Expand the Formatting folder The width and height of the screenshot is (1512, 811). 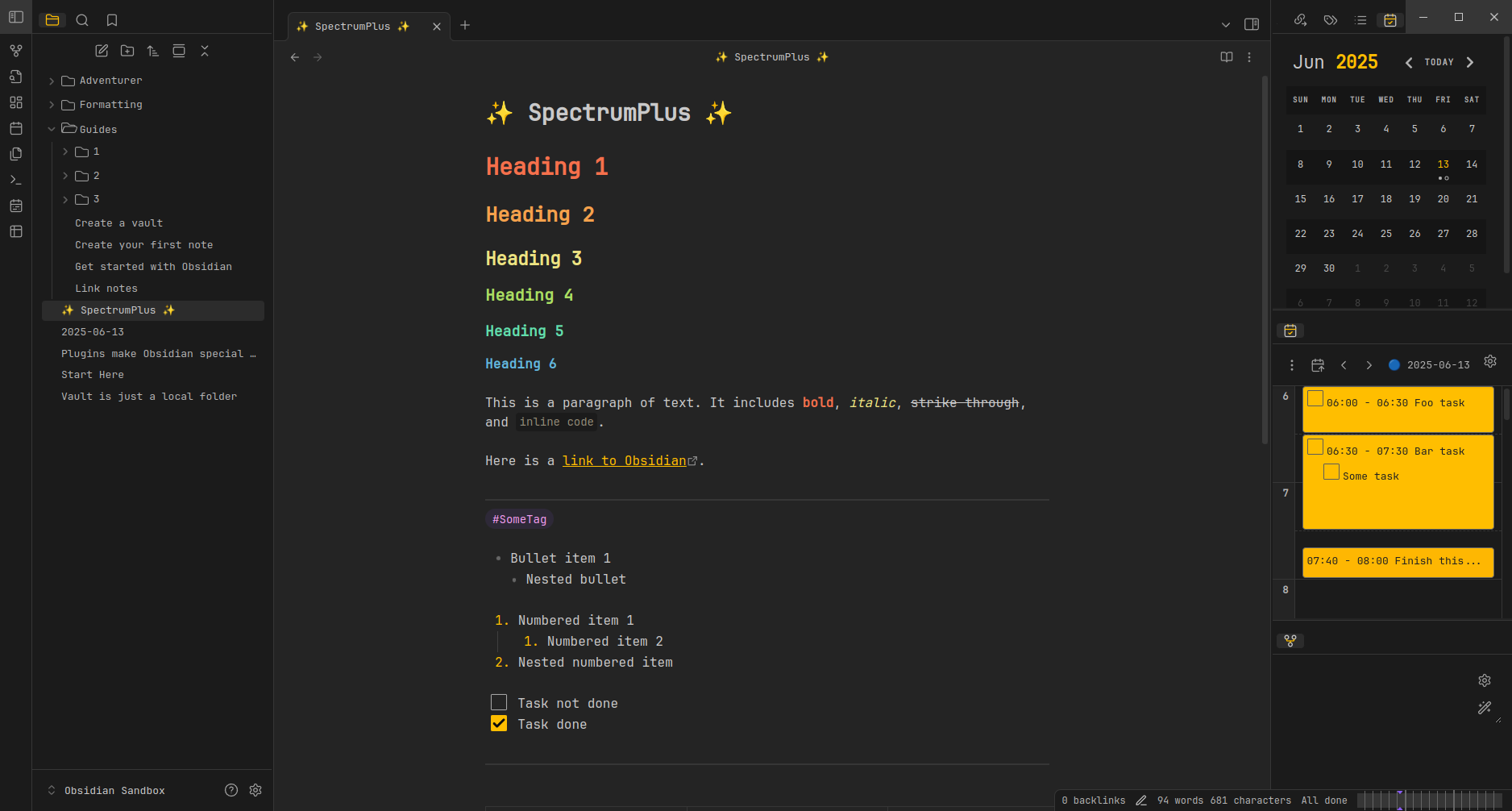52,105
